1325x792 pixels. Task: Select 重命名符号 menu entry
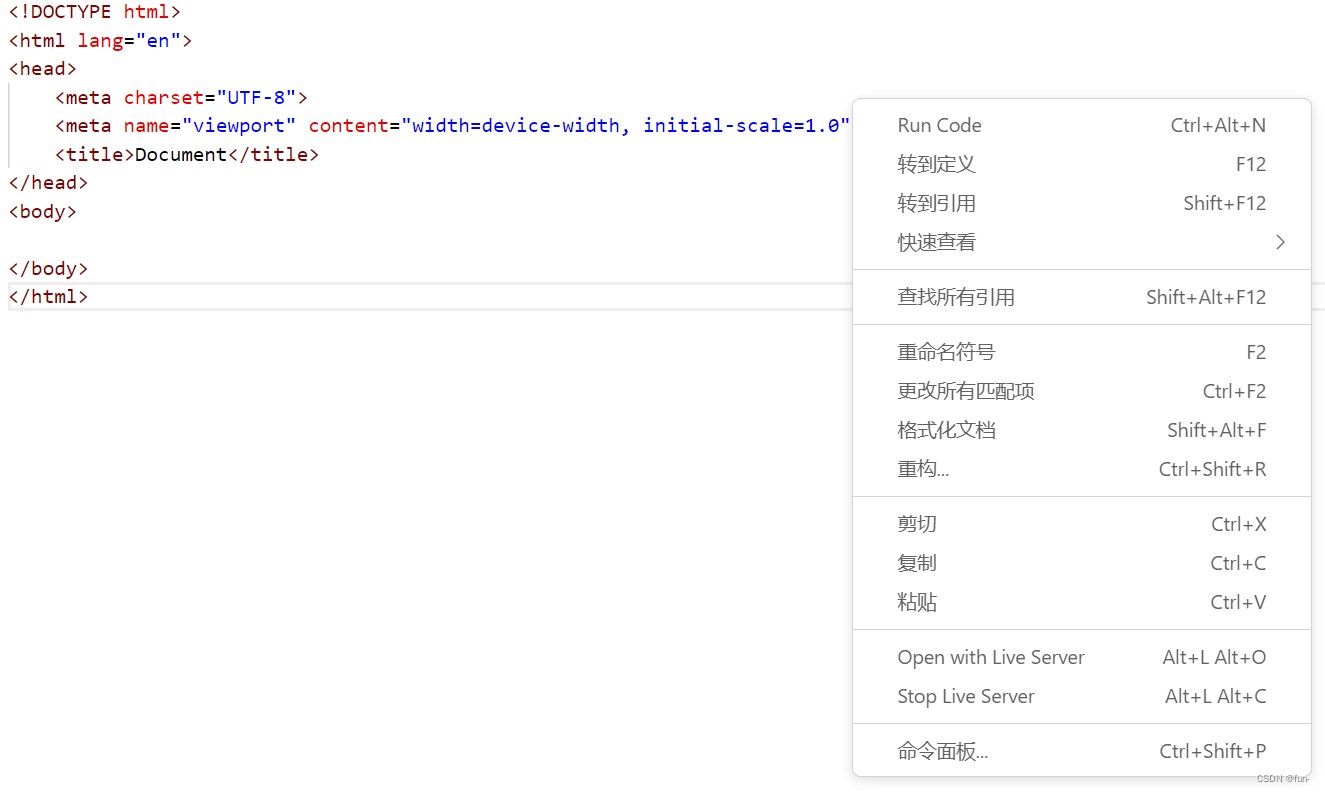[x=1081, y=352]
